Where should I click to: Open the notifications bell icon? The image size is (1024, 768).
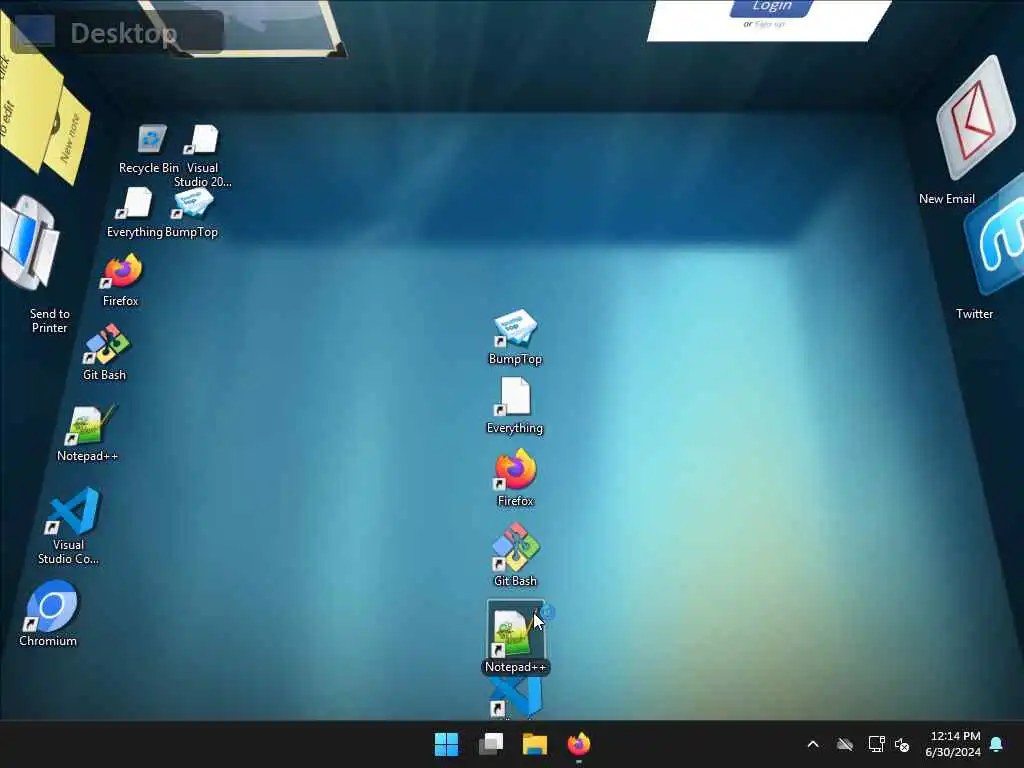tap(997, 744)
